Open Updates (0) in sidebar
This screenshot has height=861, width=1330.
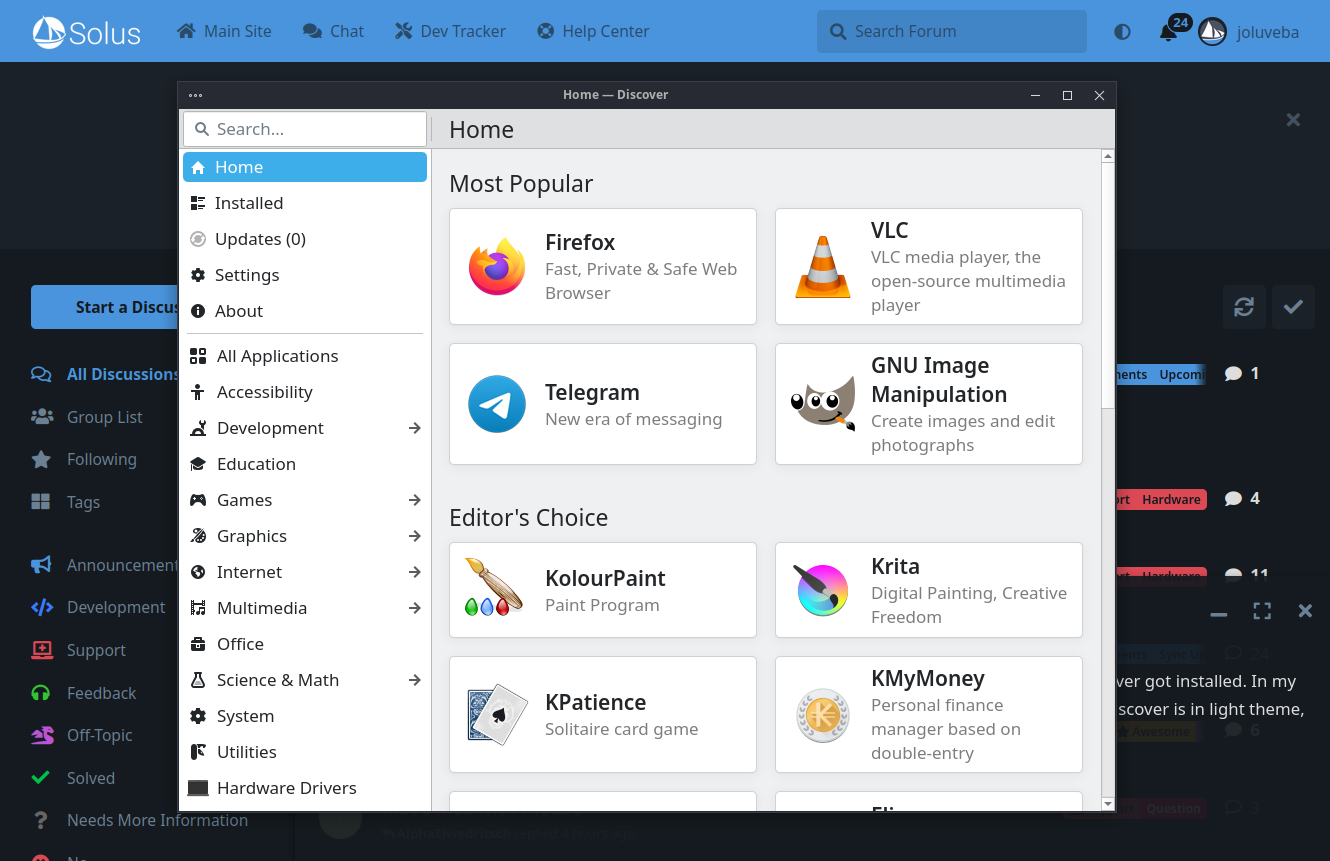pyautogui.click(x=260, y=239)
